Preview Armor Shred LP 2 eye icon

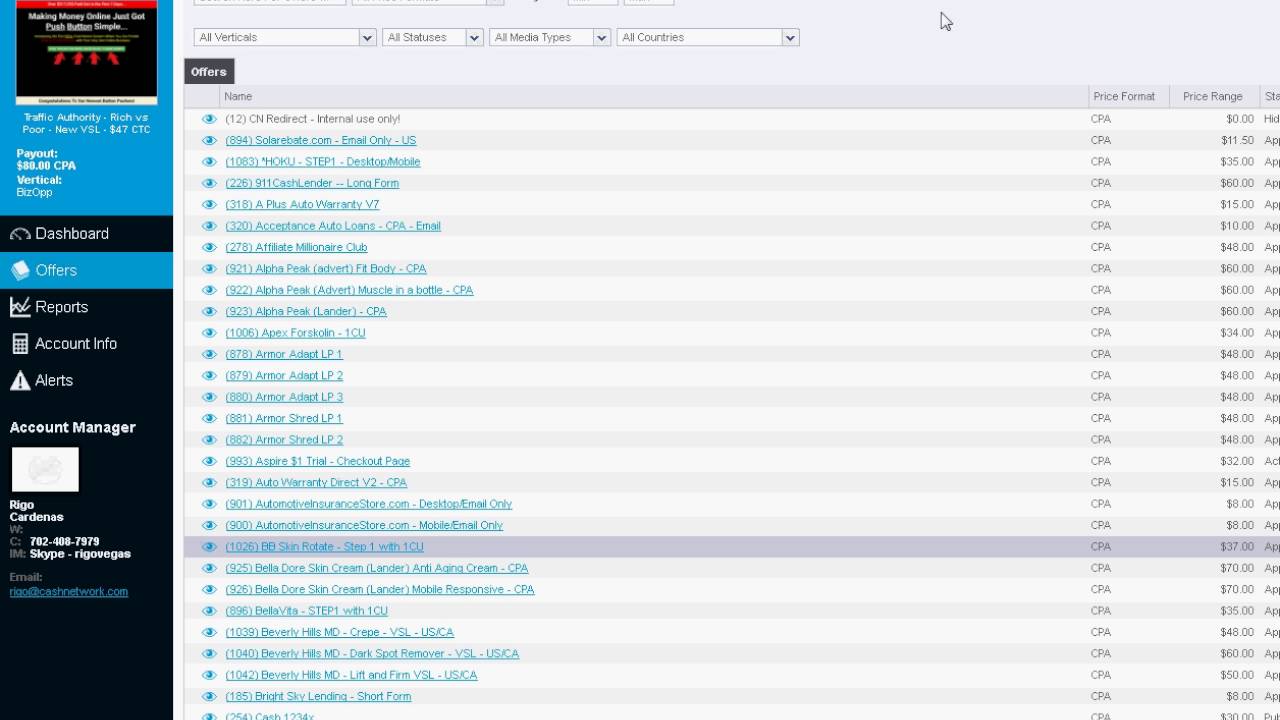209,440
